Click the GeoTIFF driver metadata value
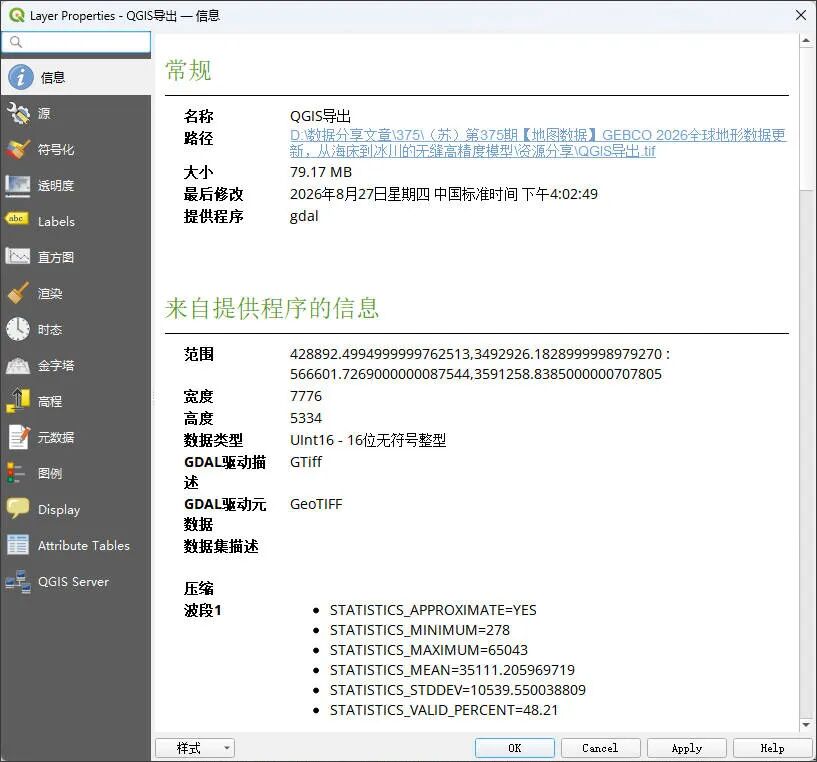The image size is (817, 762). [316, 504]
